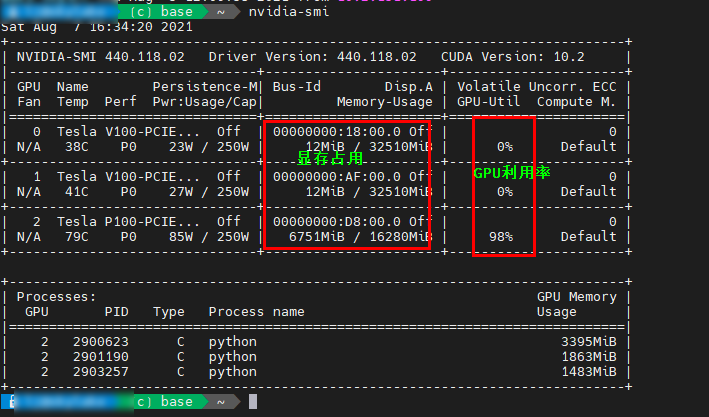Click the 'Processes:' section label

[x=57, y=297]
